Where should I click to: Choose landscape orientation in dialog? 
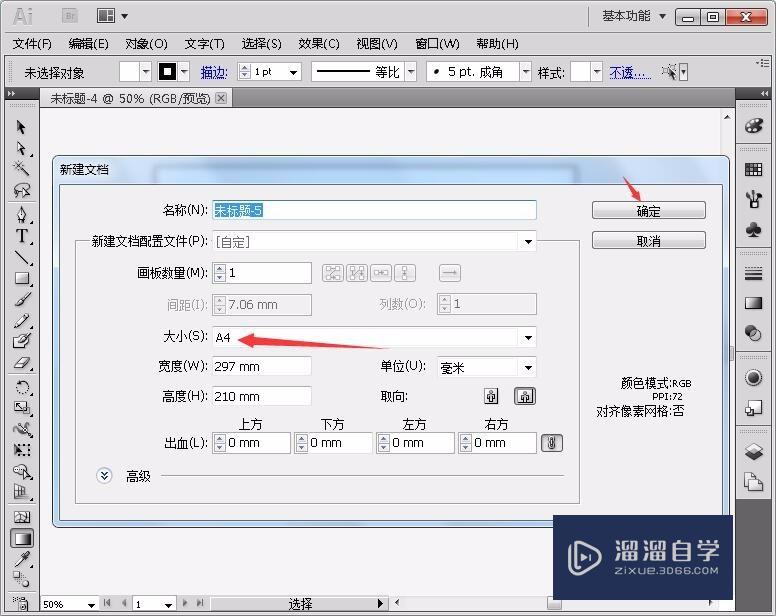click(525, 396)
